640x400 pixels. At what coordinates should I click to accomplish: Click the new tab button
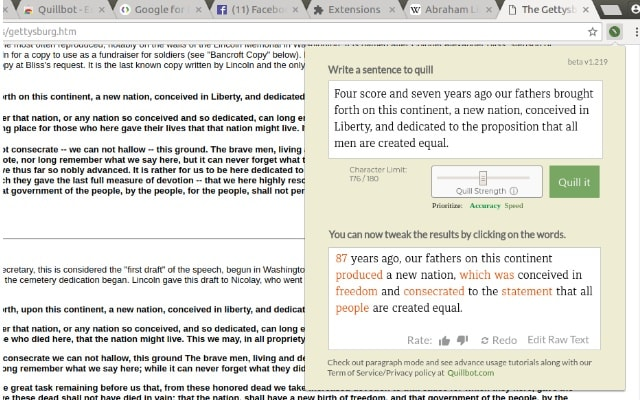pos(611,10)
